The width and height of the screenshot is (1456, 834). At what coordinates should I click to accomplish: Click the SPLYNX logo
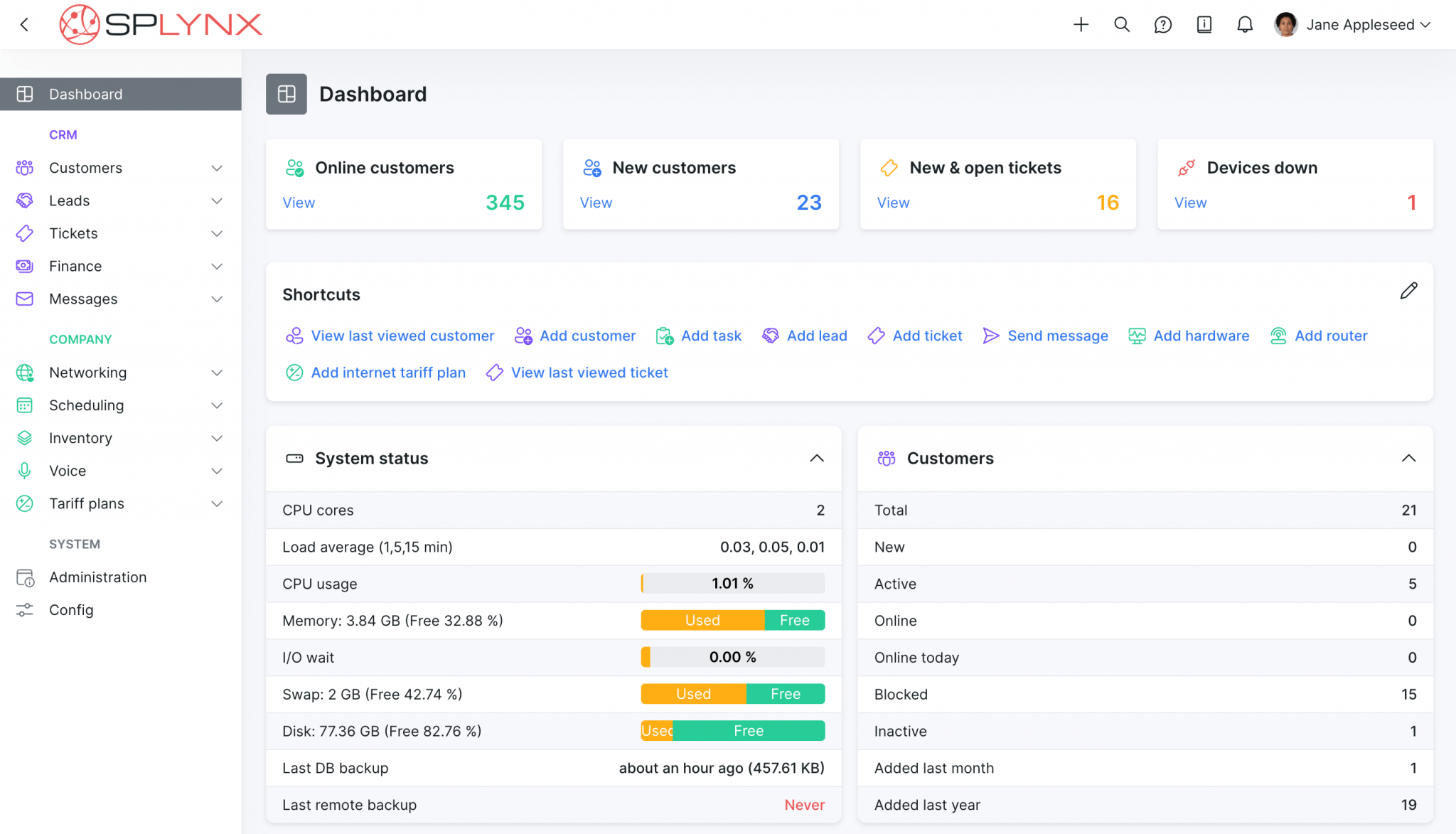point(161,23)
